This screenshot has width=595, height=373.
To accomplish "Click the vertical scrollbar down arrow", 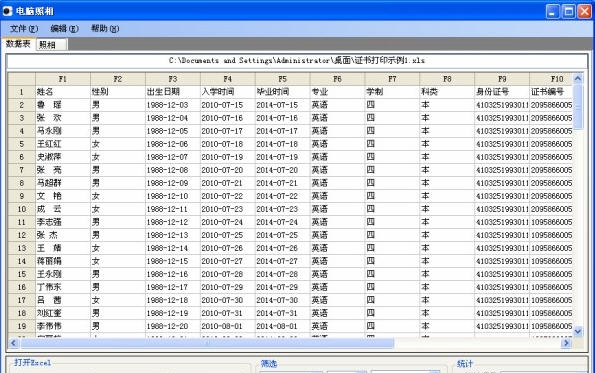I will tap(578, 331).
